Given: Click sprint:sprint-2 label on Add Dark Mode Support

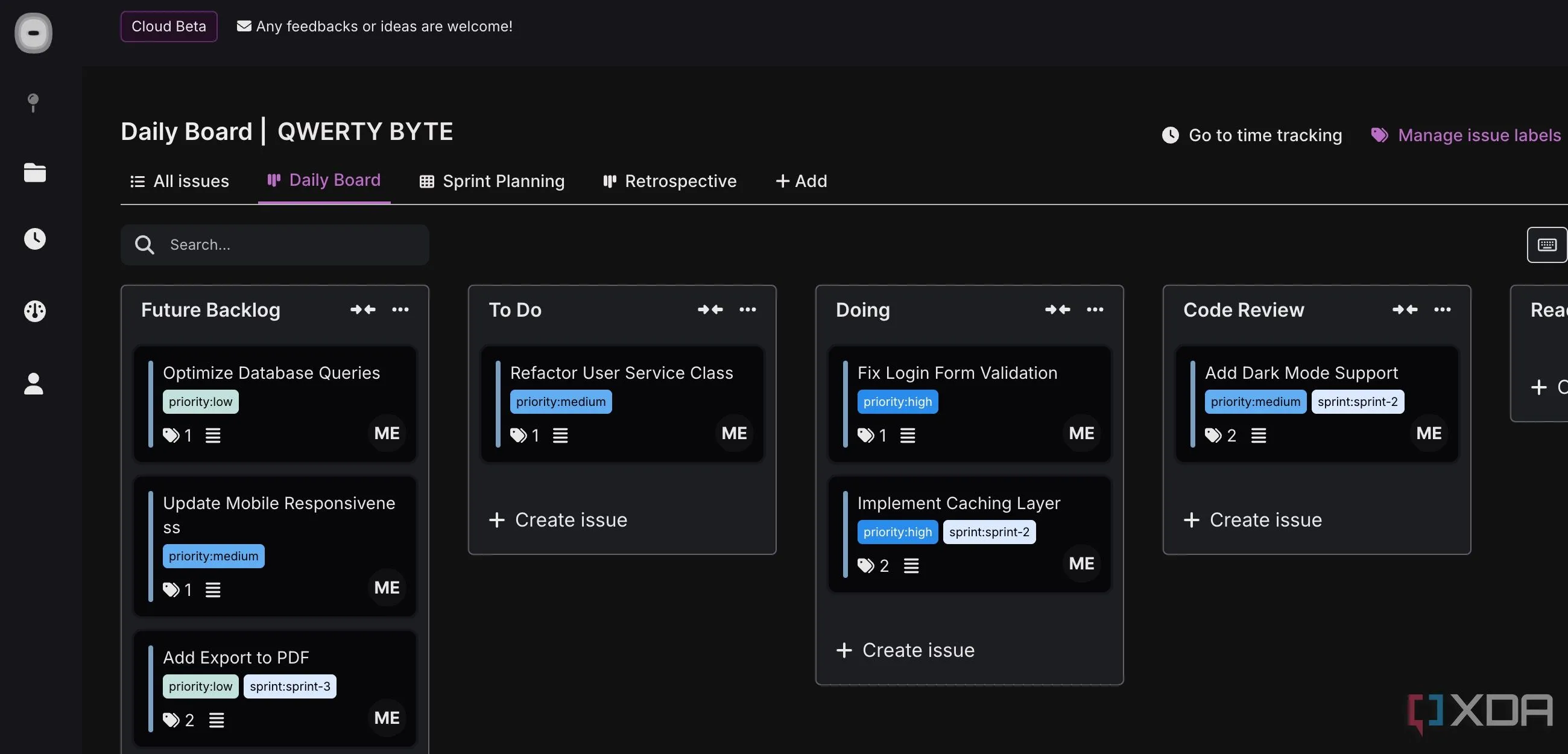Looking at the screenshot, I should [x=1358, y=401].
